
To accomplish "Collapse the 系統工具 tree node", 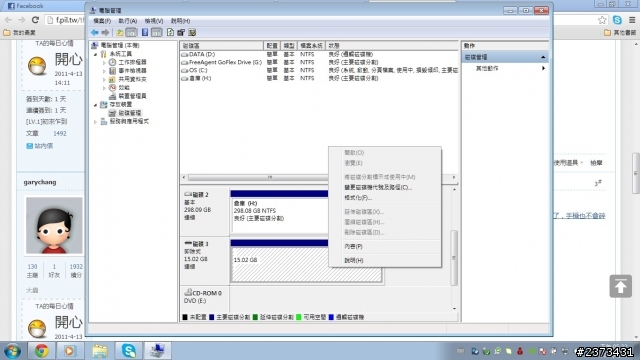I will coord(96,54).
